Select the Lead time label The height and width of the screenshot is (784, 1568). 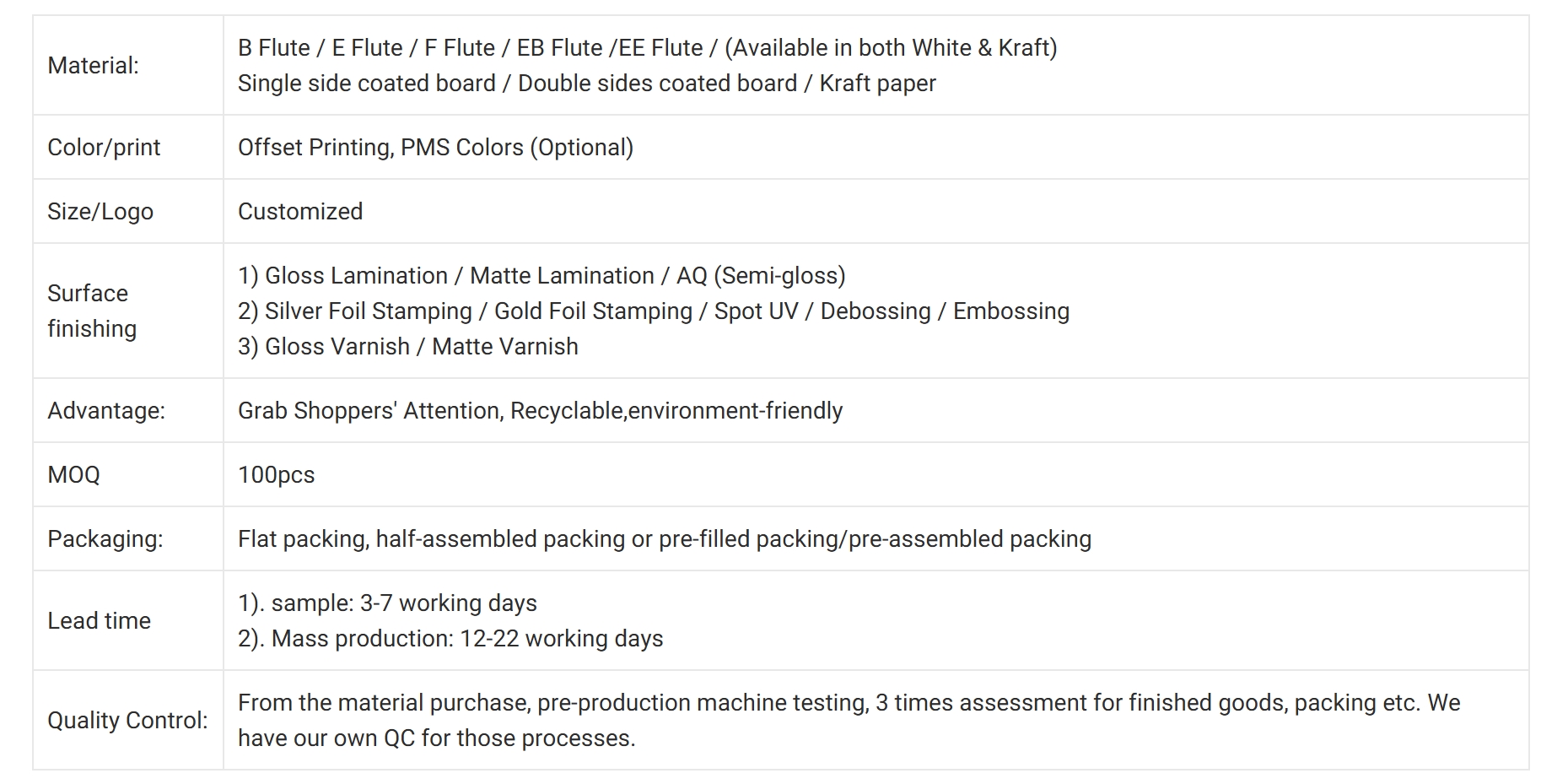click(100, 620)
